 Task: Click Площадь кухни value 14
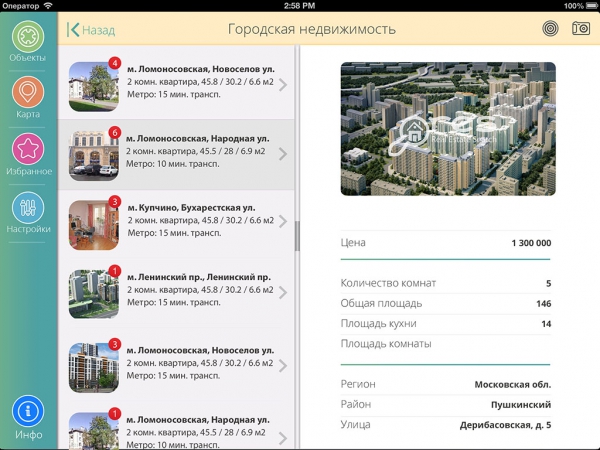pos(546,324)
